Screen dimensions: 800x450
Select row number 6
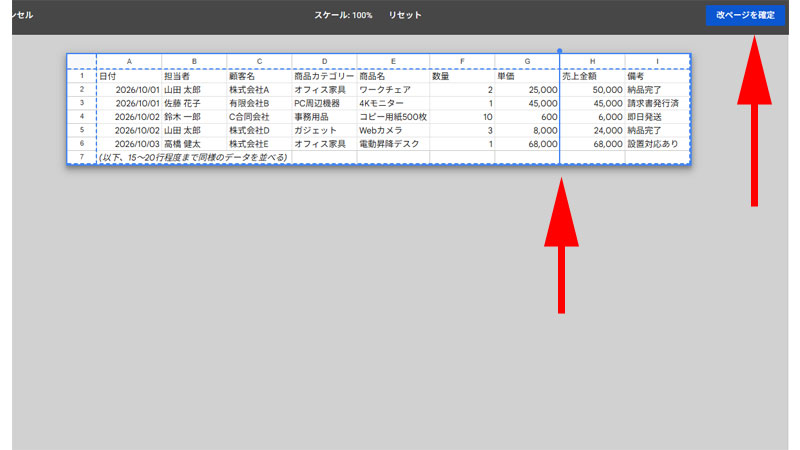82,144
